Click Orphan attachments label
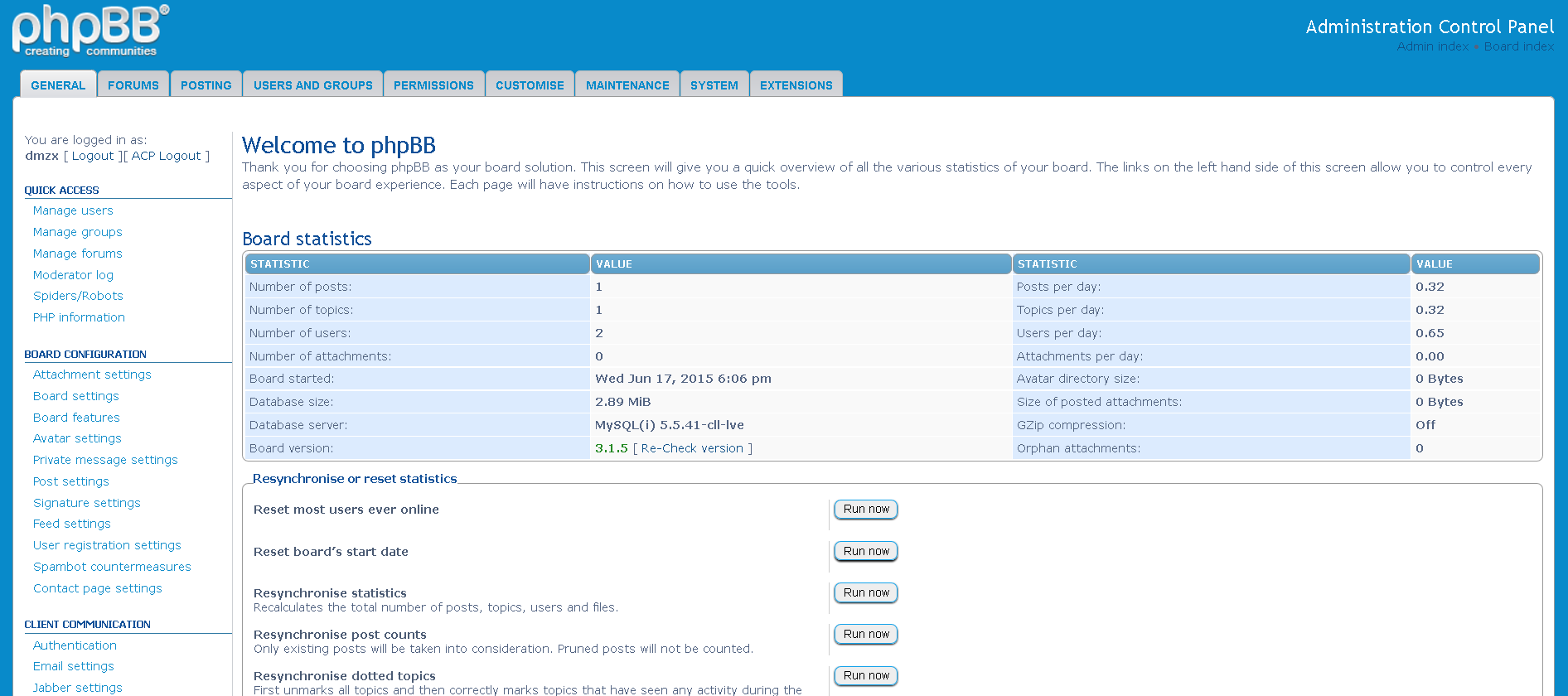 (x=1078, y=448)
